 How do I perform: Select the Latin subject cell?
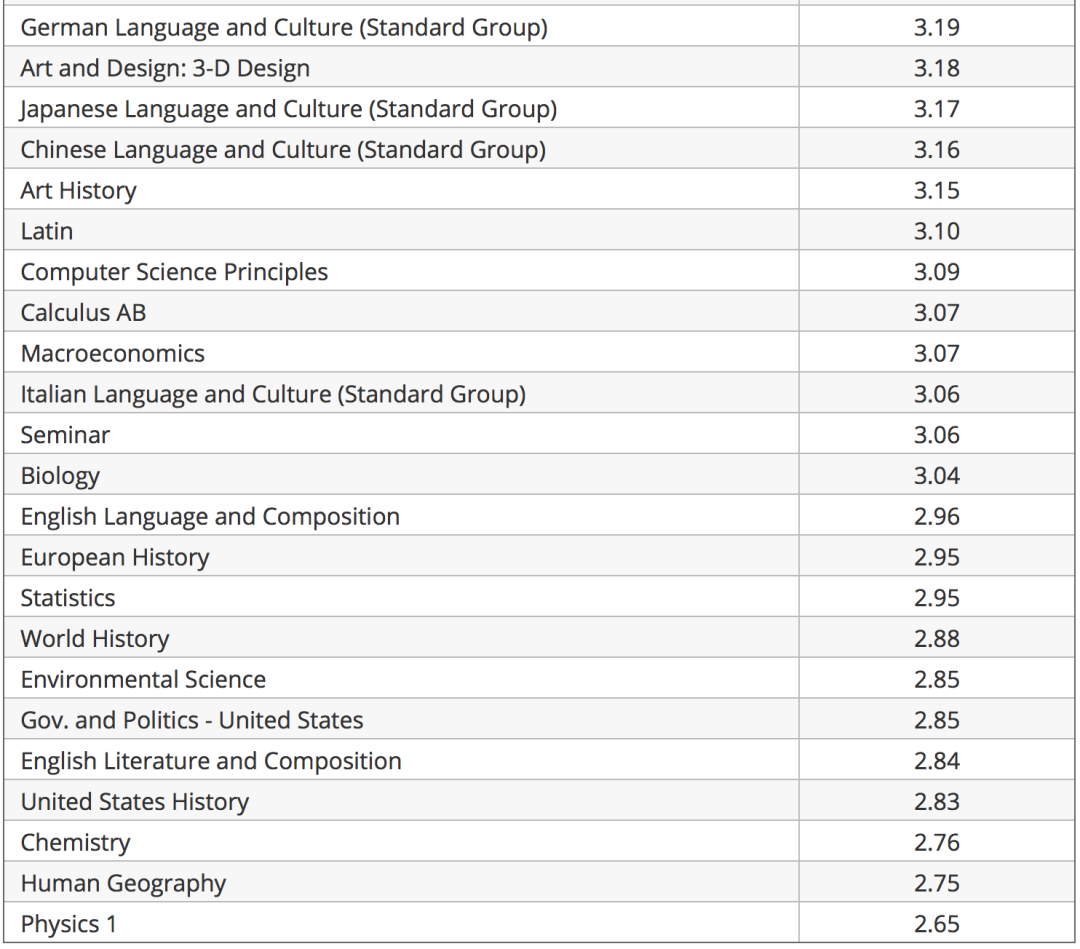tap(47, 232)
